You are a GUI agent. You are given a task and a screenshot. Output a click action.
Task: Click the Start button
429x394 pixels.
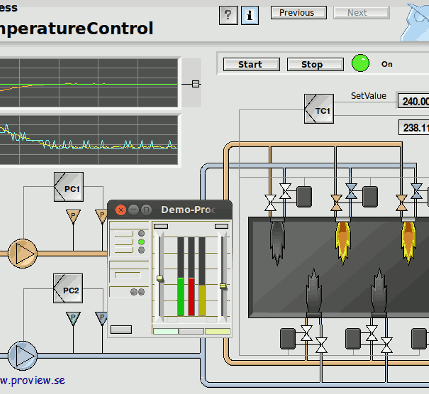(x=251, y=64)
